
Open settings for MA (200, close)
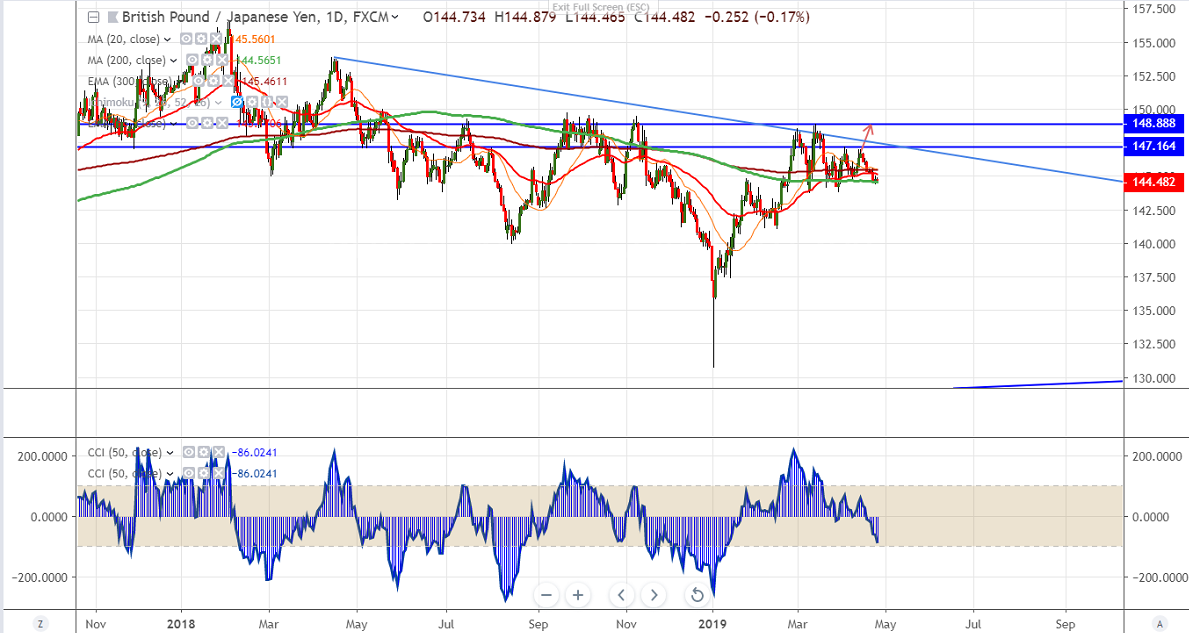(207, 60)
